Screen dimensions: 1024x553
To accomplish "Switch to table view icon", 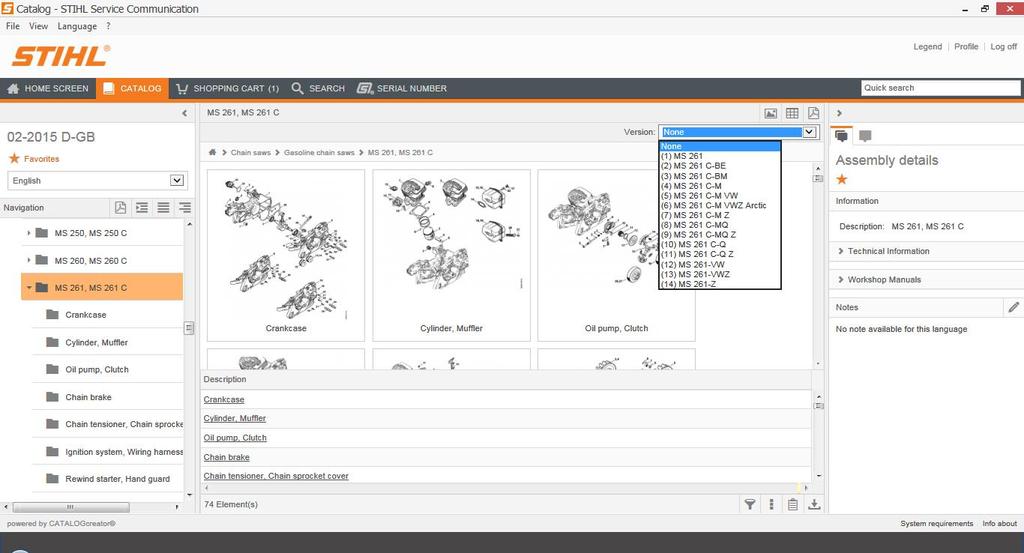I will pos(792,113).
